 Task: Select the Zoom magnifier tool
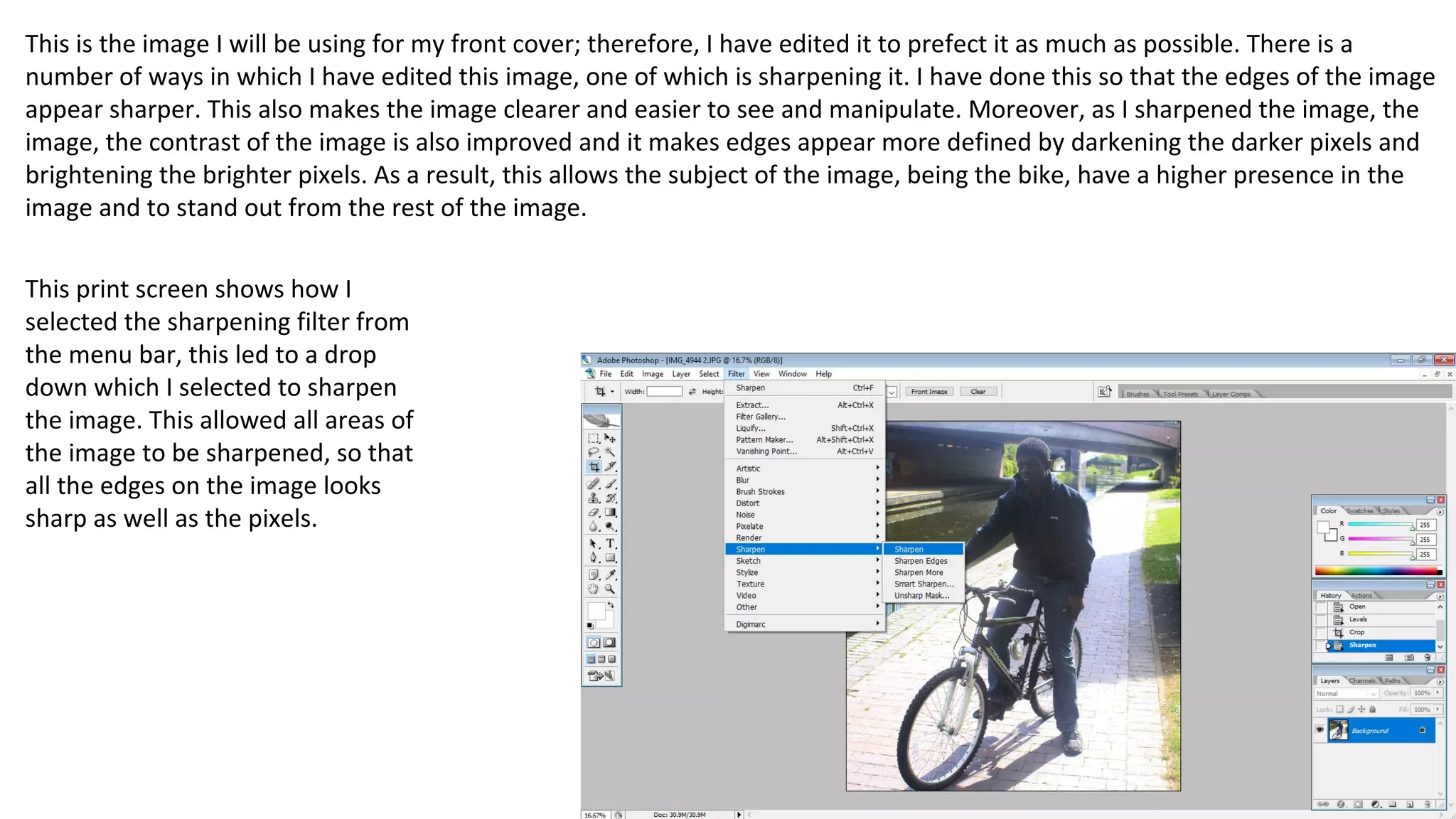[x=610, y=589]
